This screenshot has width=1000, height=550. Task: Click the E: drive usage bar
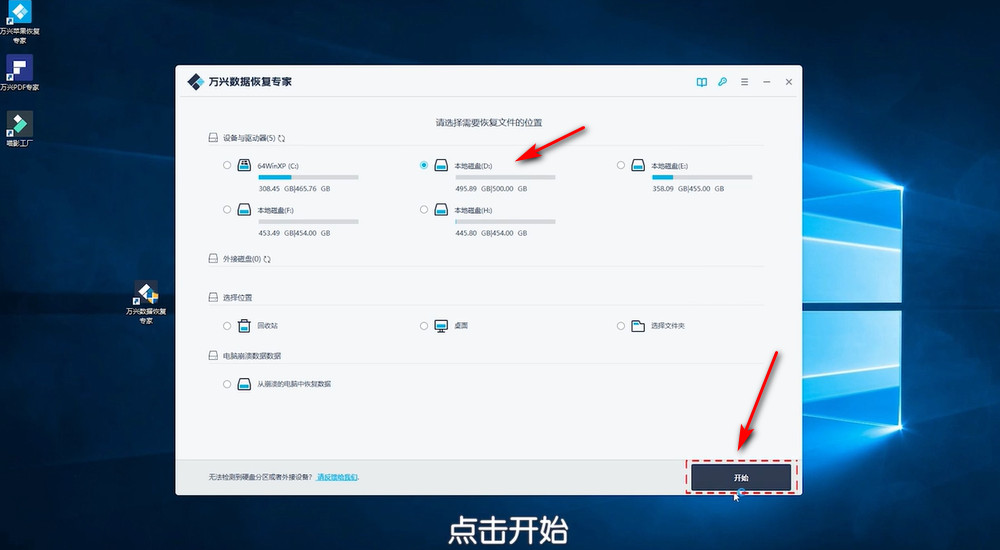click(702, 177)
